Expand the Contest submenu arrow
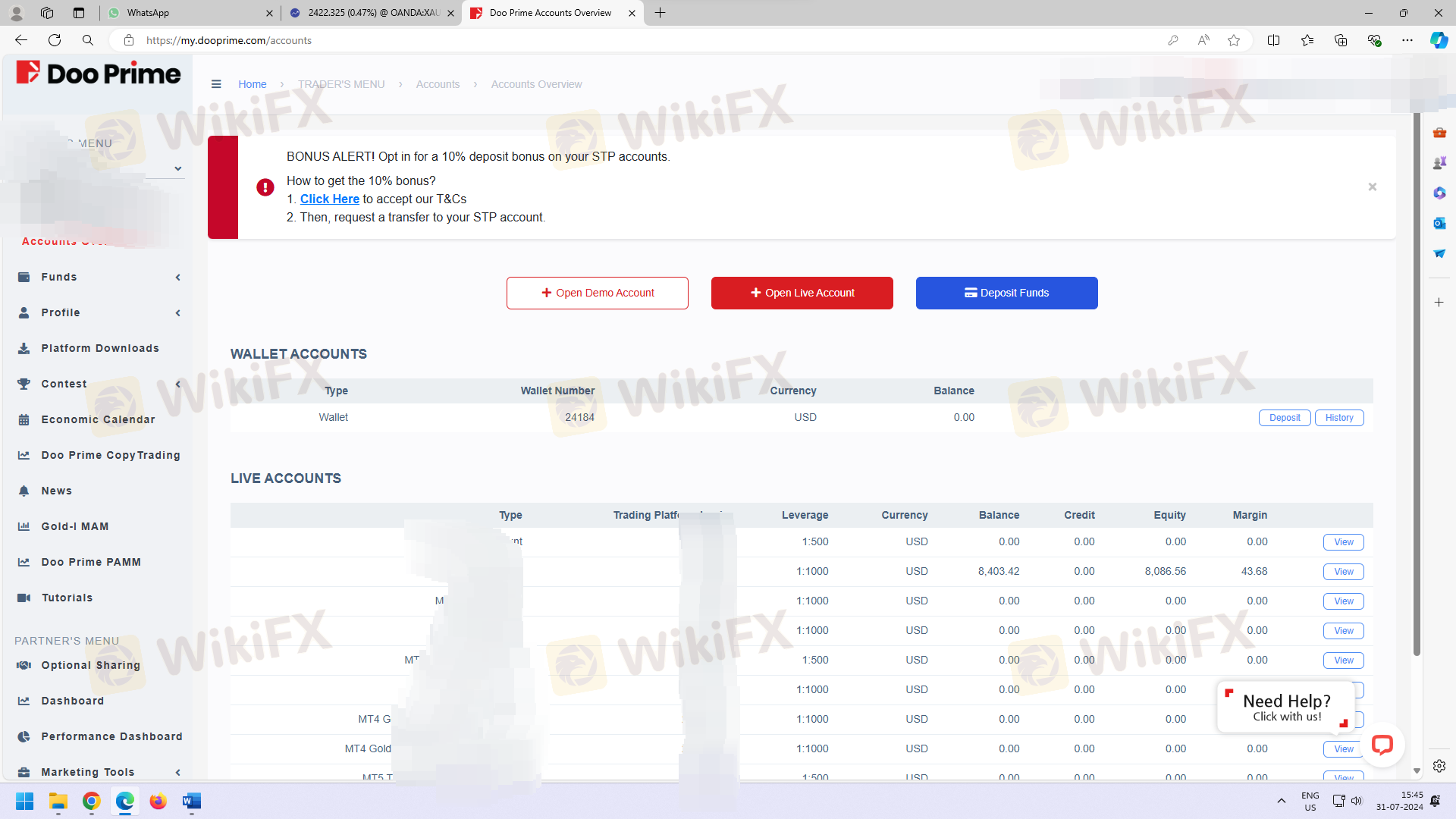Image resolution: width=1456 pixels, height=819 pixels. tap(177, 384)
